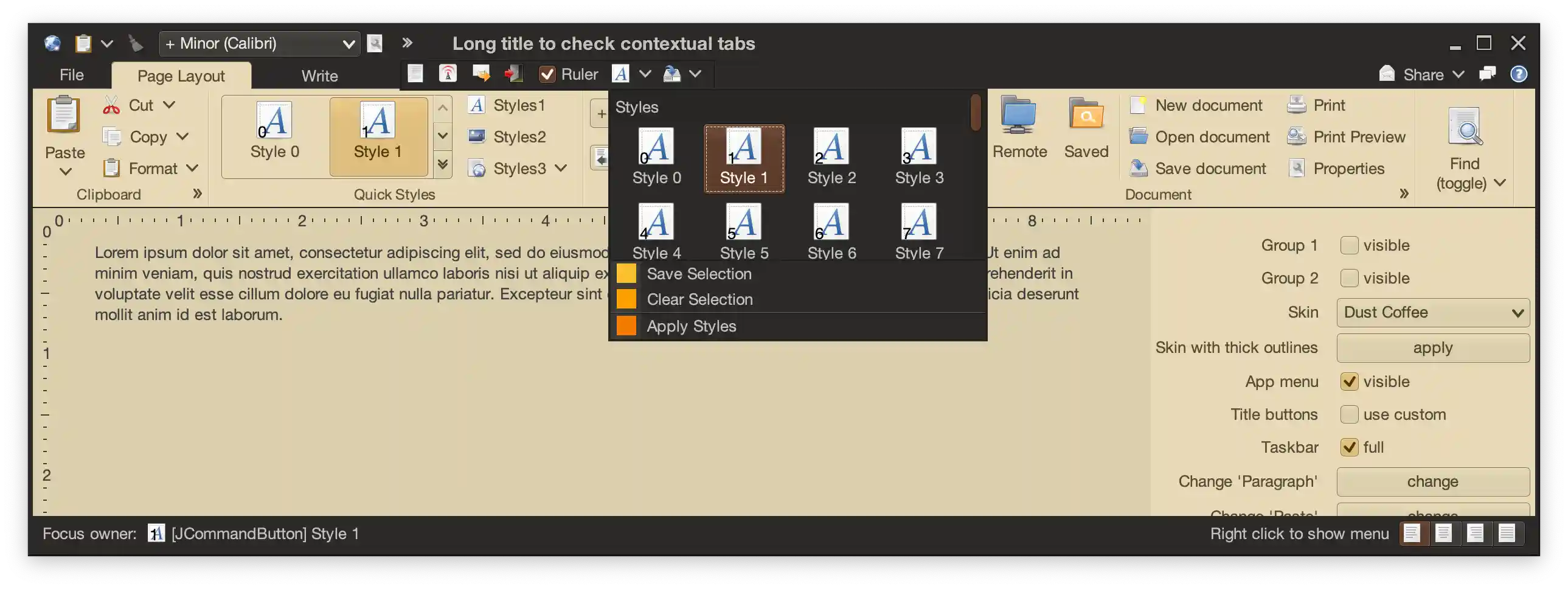1568x589 pixels.
Task: Choose Apply Styles menu item
Action: click(x=797, y=327)
